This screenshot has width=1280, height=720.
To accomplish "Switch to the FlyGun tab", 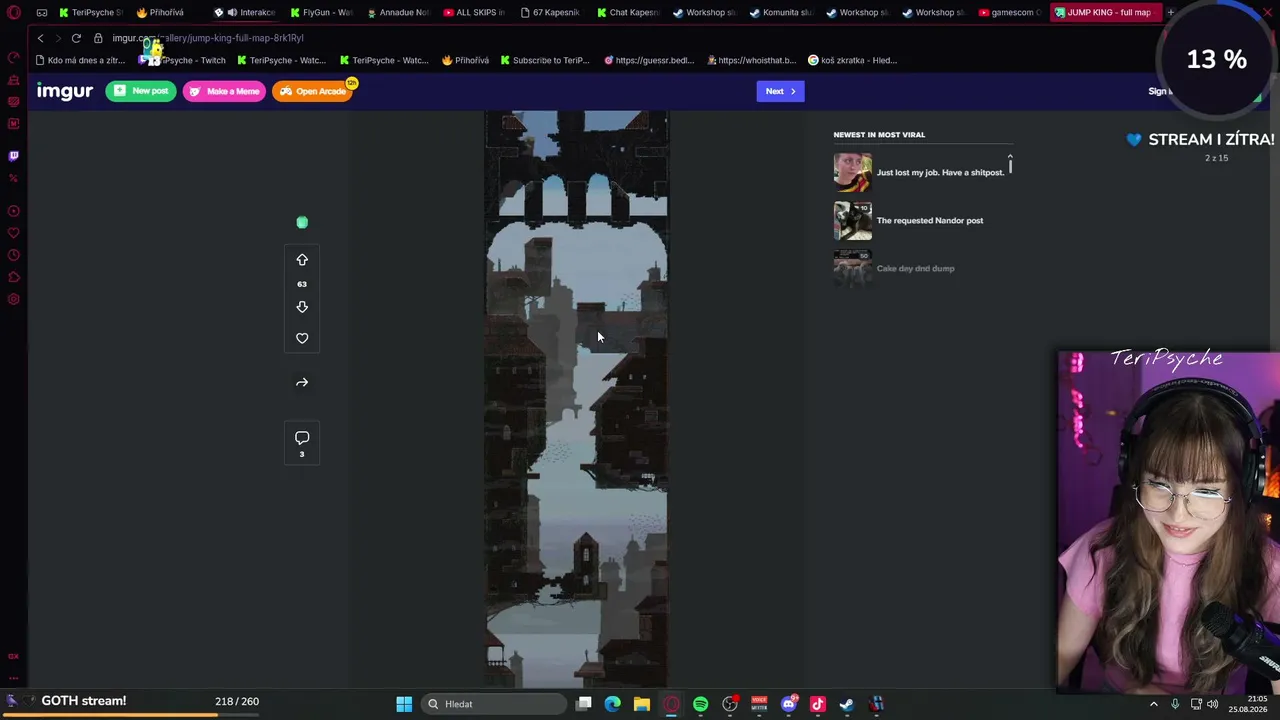I will point(321,13).
